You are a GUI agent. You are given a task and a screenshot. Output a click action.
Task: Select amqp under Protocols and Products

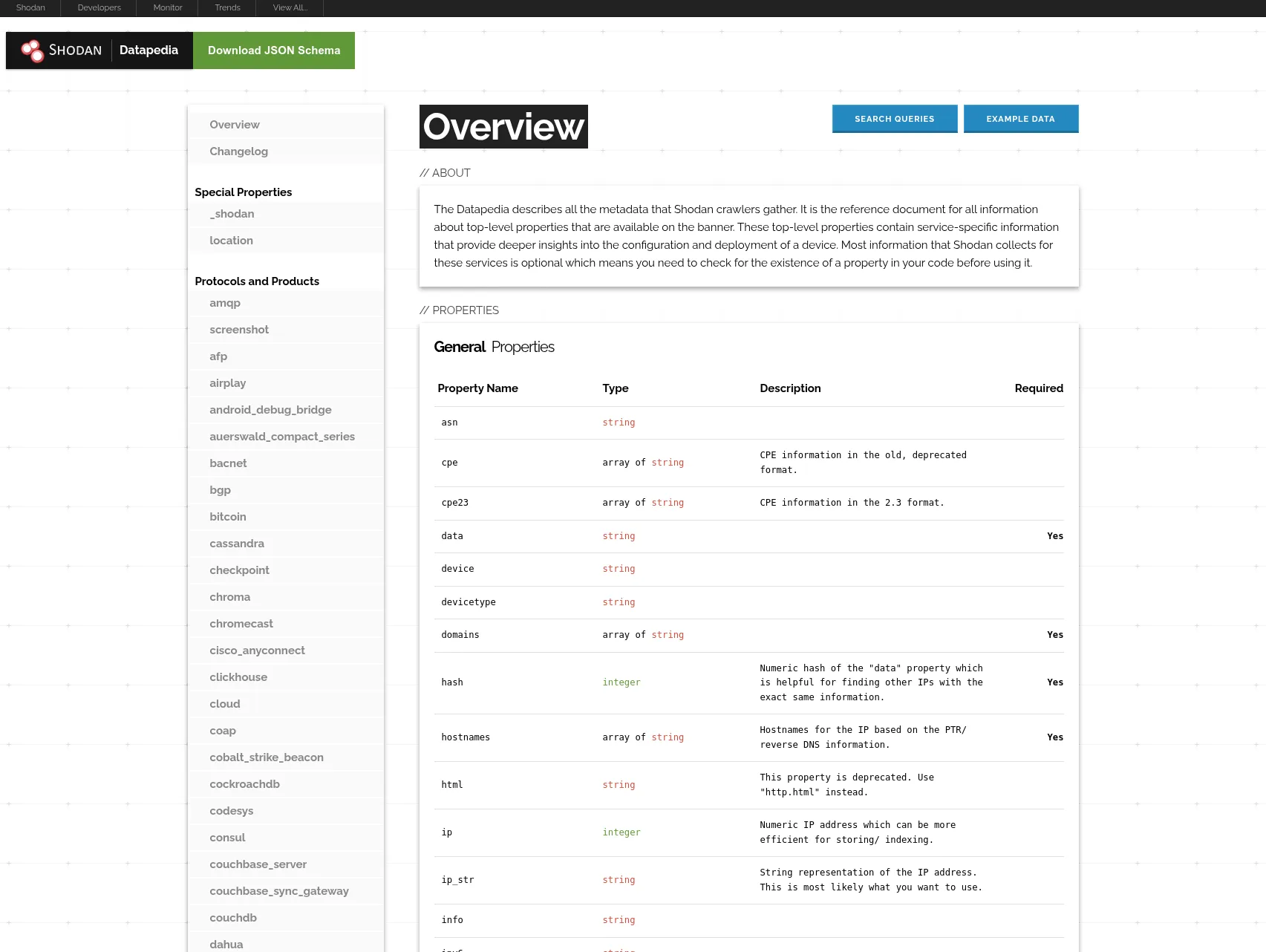(x=225, y=303)
